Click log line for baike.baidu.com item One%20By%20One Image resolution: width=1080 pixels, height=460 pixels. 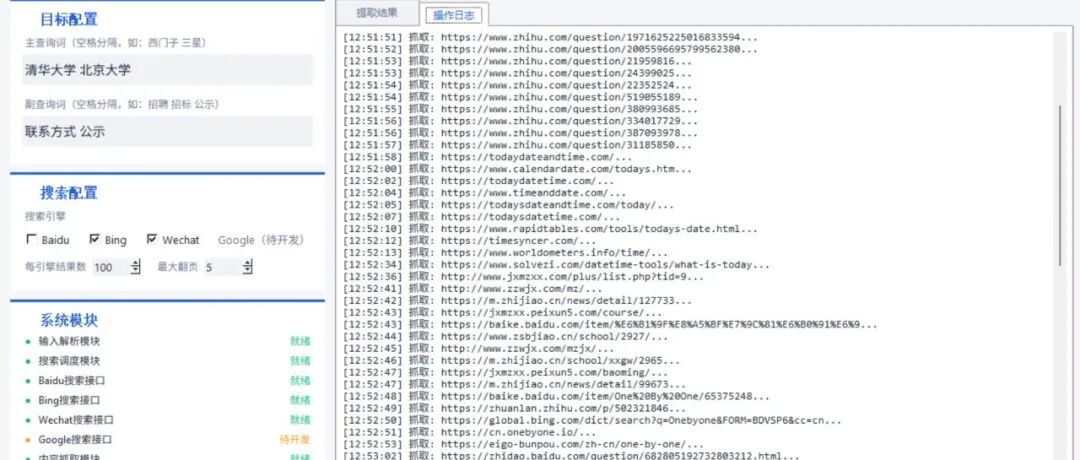(557, 397)
